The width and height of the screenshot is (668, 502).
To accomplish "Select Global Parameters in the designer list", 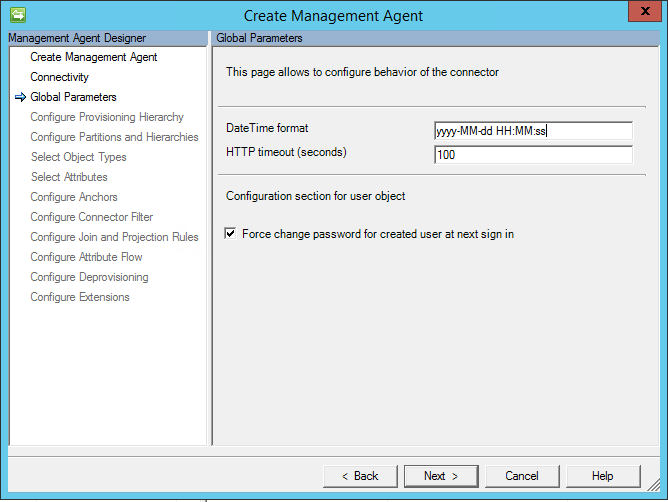I will [73, 97].
